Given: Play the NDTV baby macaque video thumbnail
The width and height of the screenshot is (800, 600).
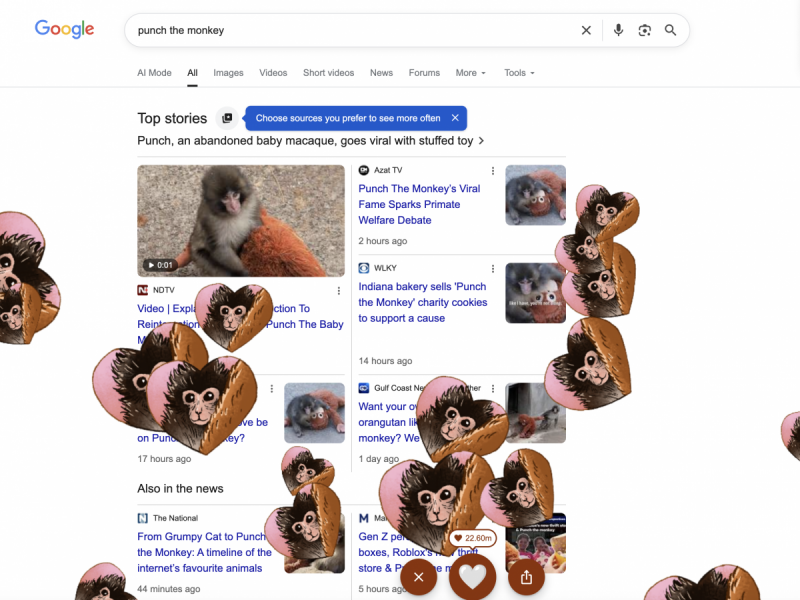Looking at the screenshot, I should [241, 220].
